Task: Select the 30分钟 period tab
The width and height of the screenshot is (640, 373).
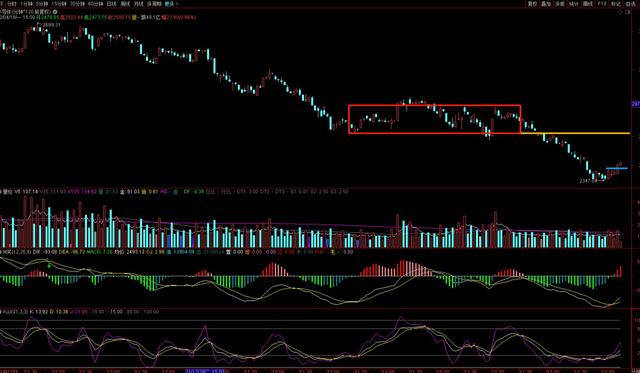Action: [x=77, y=4]
